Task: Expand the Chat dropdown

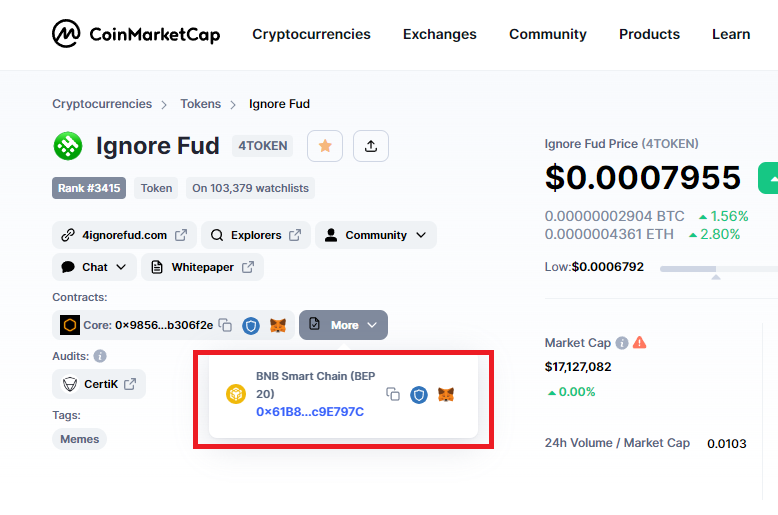Action: click(94, 267)
